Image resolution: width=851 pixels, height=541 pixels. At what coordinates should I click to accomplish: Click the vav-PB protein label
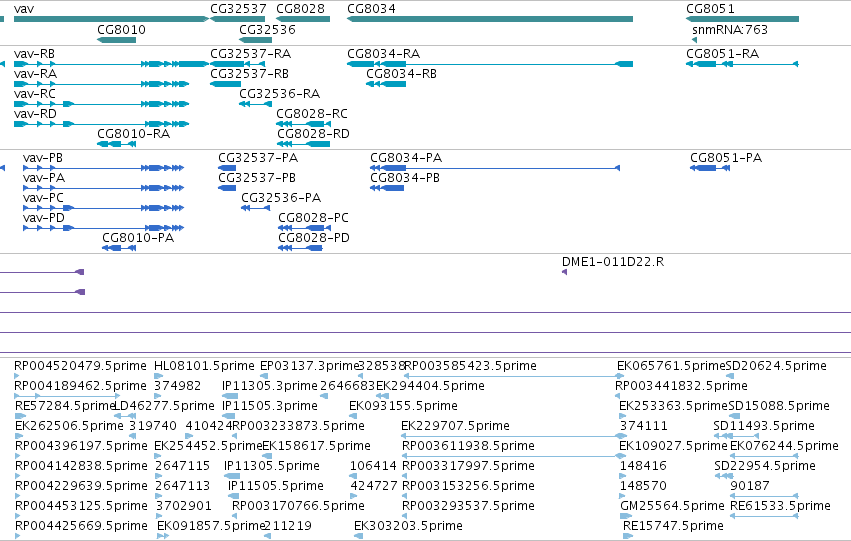[43, 158]
